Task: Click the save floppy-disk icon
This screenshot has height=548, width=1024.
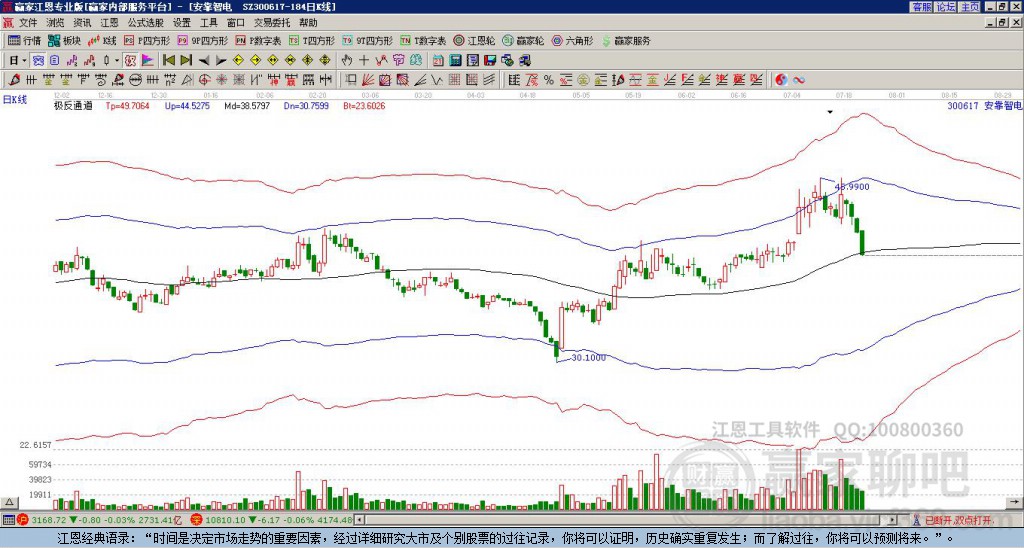Action: [x=490, y=61]
